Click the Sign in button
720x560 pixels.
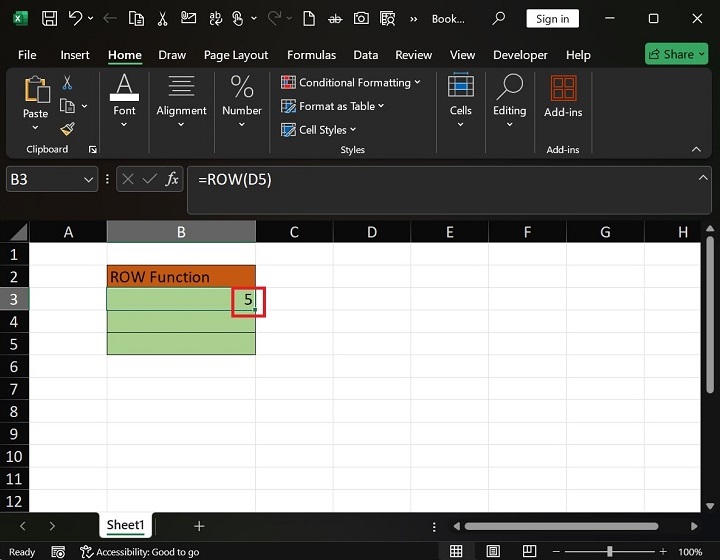pos(552,19)
